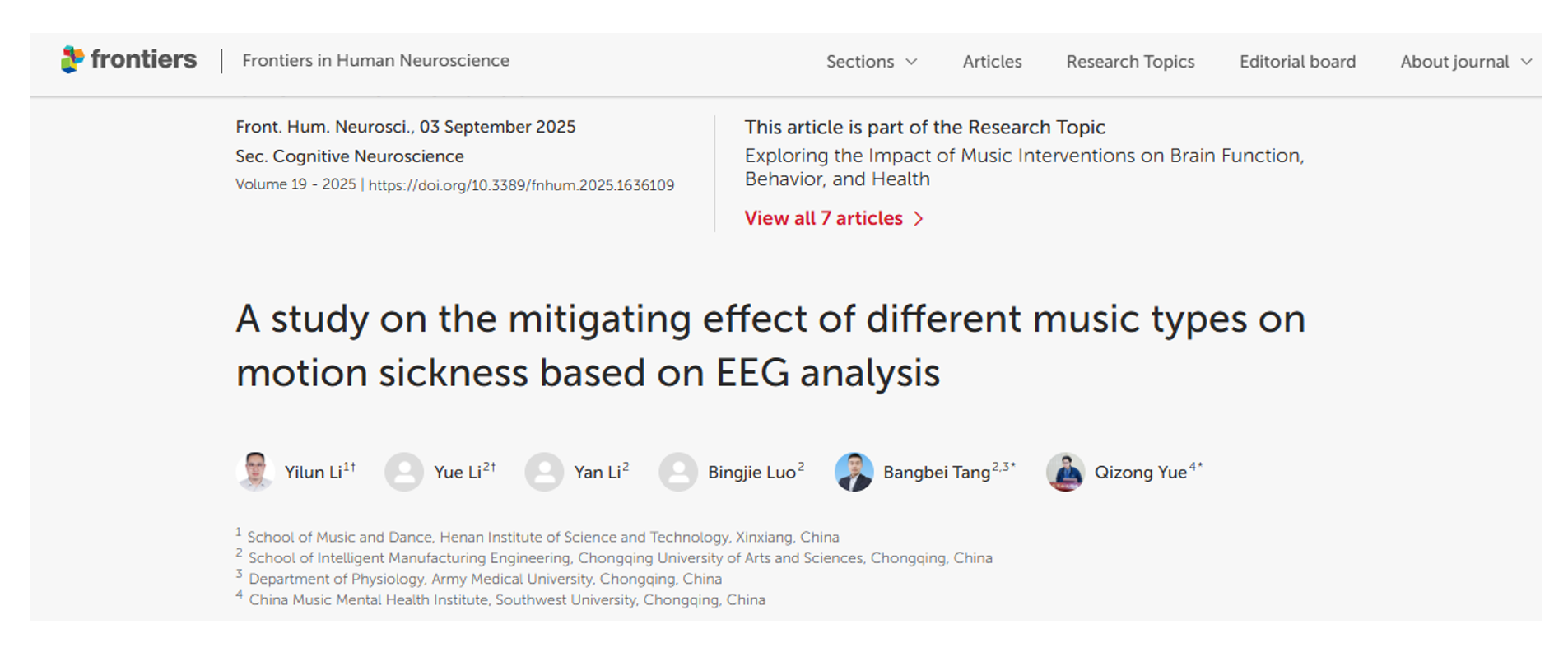Open Qizong Yue's profile photo
1568x657 pixels.
point(1065,472)
